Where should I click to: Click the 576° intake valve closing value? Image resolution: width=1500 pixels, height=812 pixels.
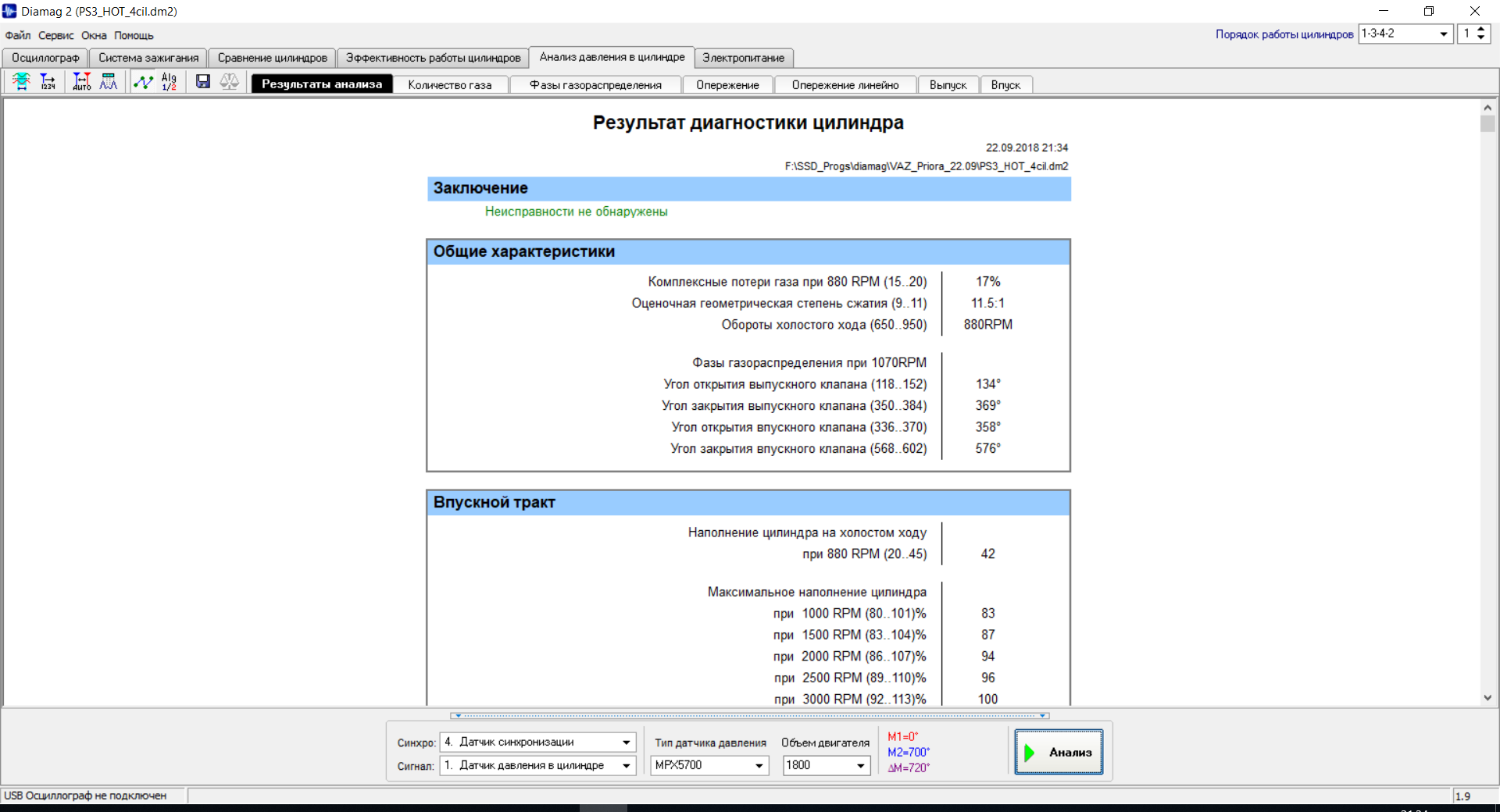tap(987, 449)
